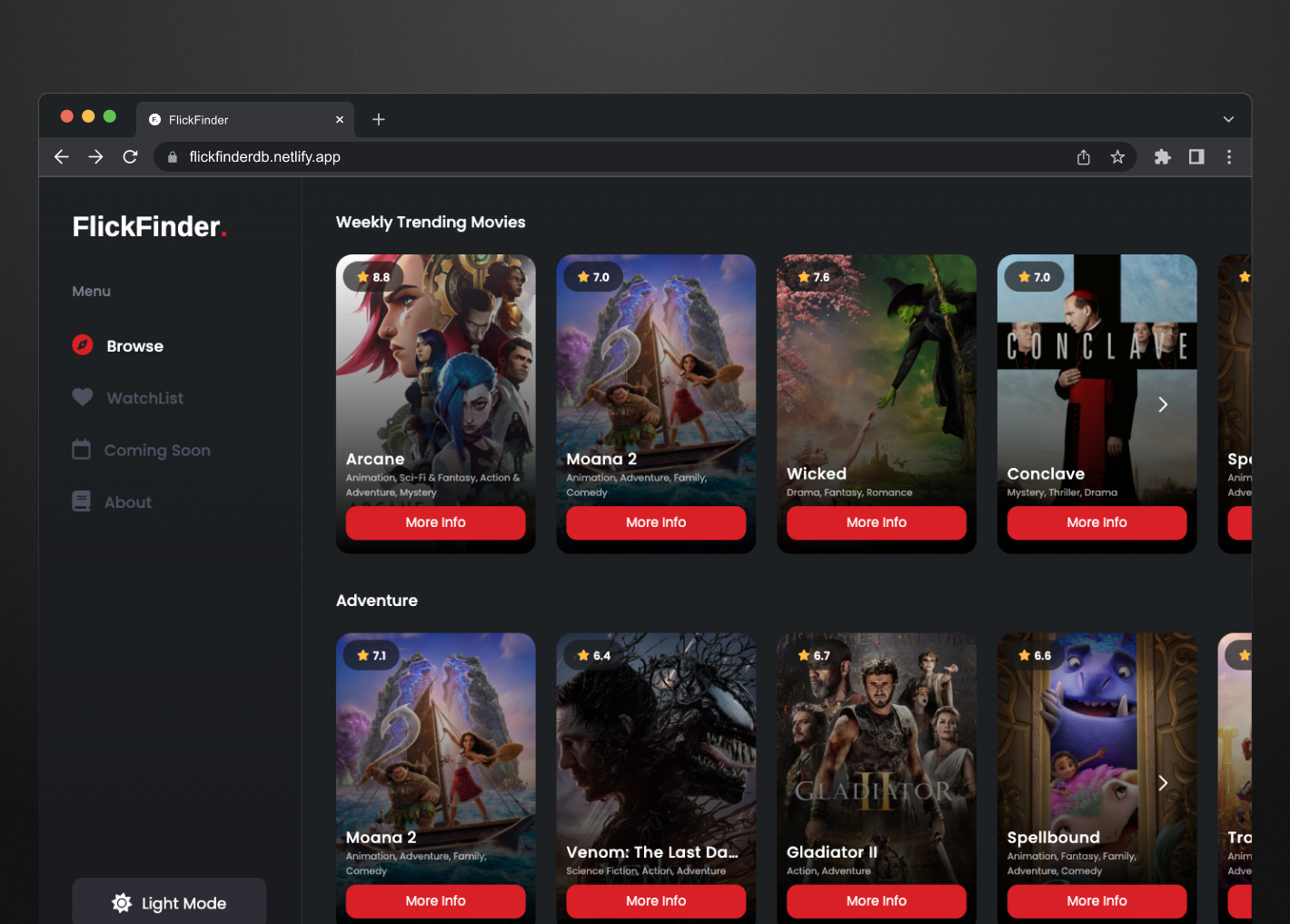Image resolution: width=1290 pixels, height=924 pixels.
Task: Click More Info for Spellbound
Action: click(x=1096, y=901)
